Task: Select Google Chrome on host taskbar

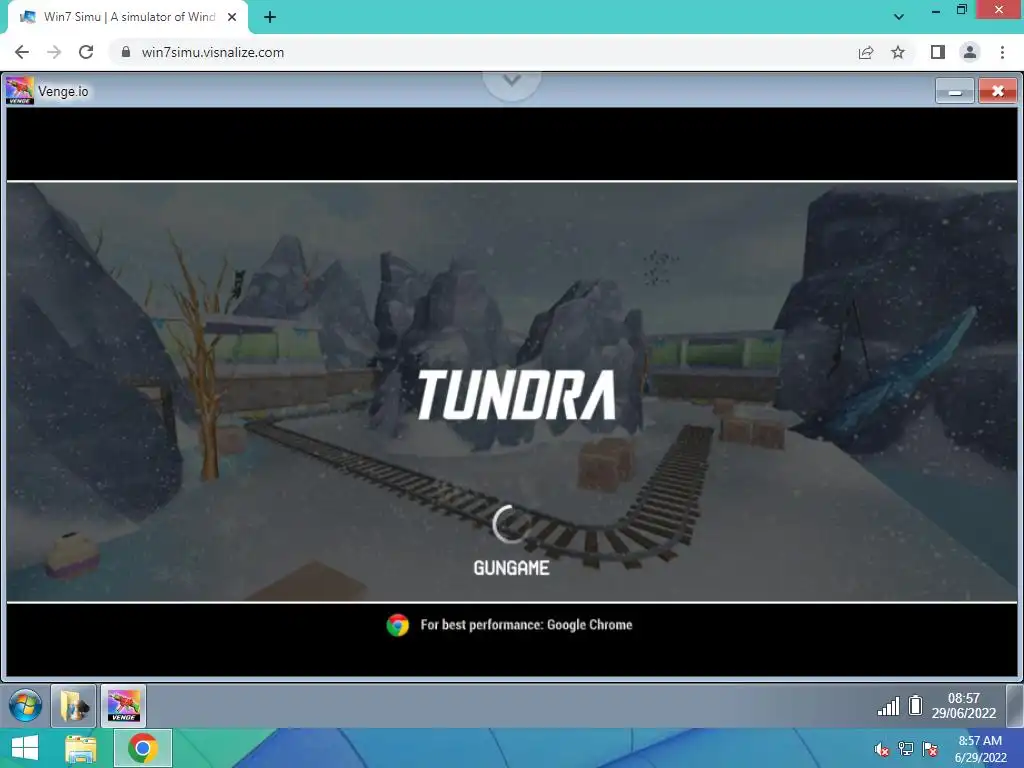Action: 143,748
